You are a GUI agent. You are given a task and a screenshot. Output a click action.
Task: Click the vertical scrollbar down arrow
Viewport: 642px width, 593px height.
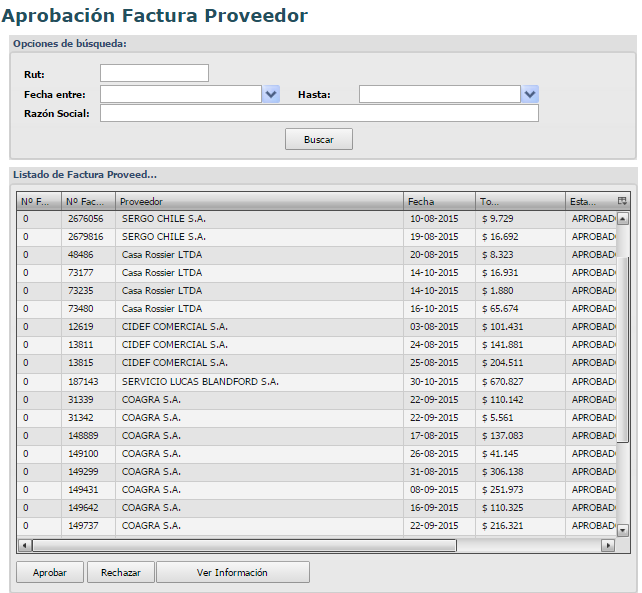pos(622,530)
